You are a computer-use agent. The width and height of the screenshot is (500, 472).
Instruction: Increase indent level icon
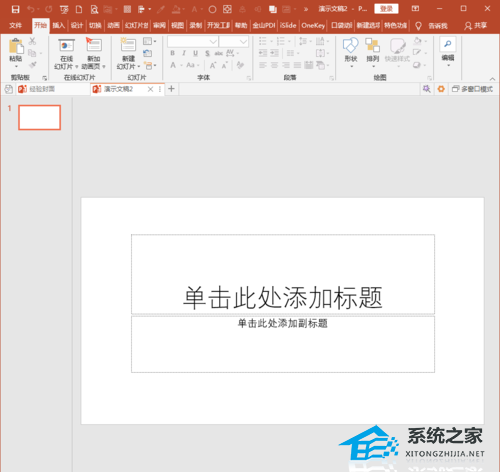coord(274,53)
